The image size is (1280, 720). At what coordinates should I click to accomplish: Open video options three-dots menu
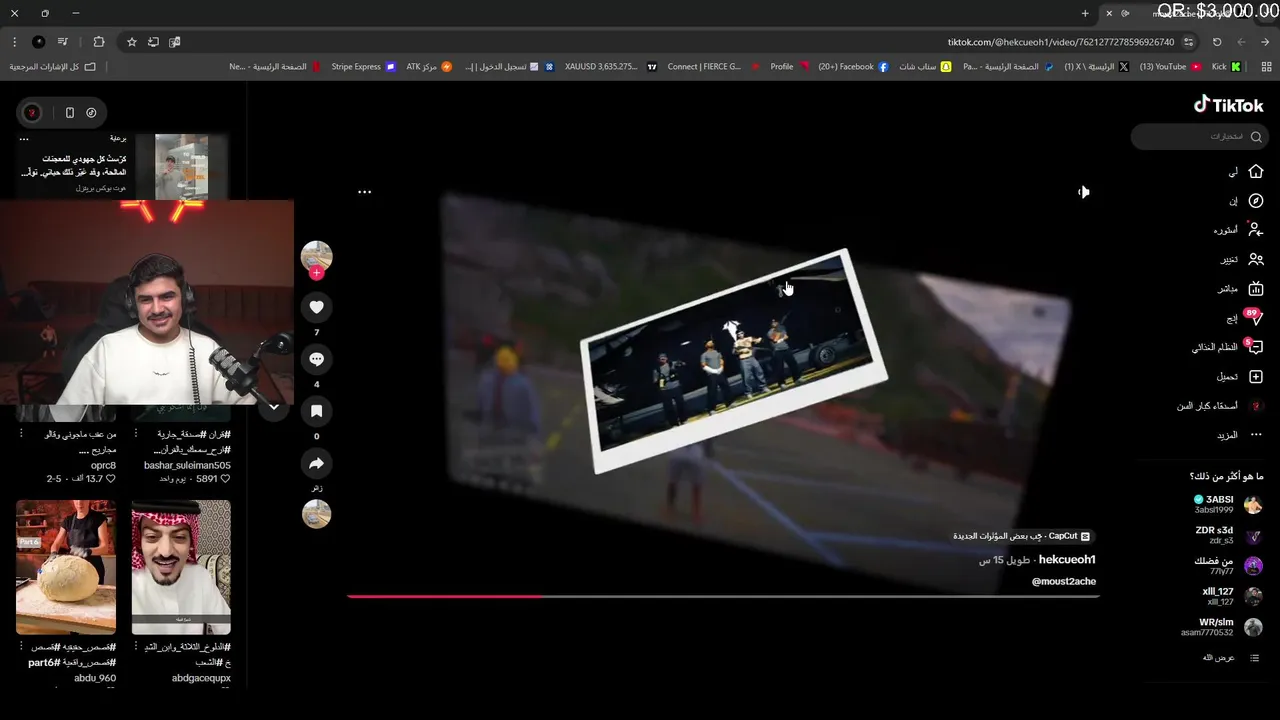364,192
